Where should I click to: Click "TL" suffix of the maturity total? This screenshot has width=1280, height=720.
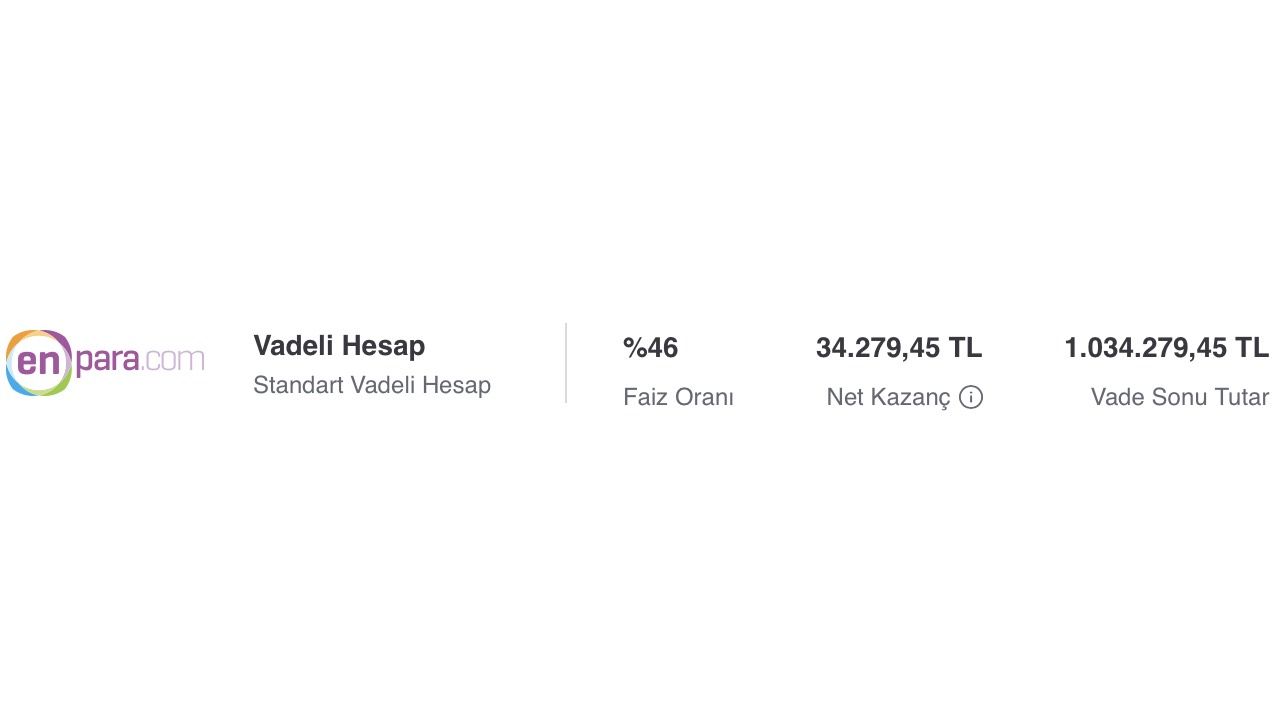(x=1252, y=348)
